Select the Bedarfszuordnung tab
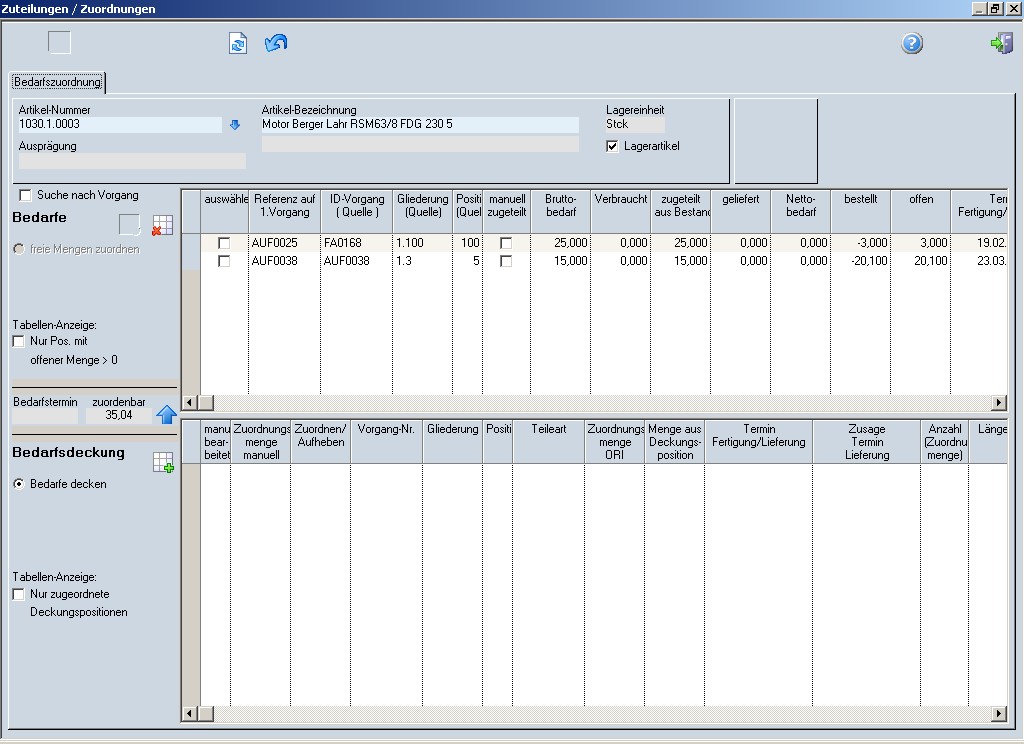The width and height of the screenshot is (1024, 744). pyautogui.click(x=58, y=82)
